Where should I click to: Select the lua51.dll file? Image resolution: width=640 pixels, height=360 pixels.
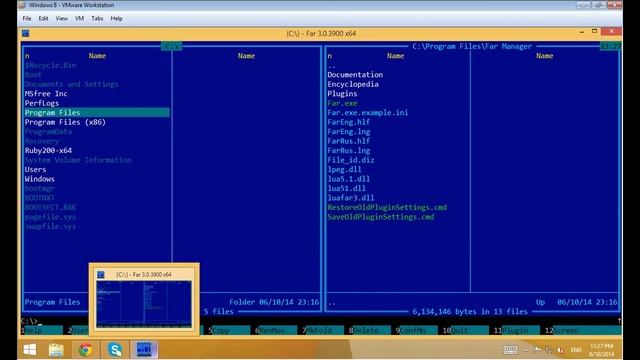click(347, 189)
